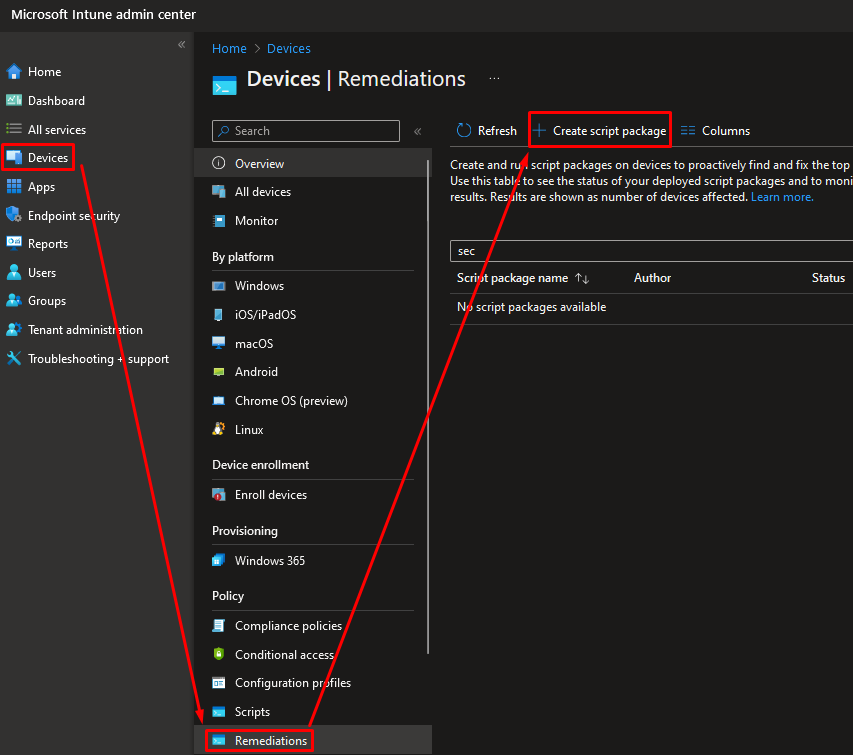Viewport: 853px width, 755px height.
Task: Click the iOS/iPadOS phone icon
Action: coord(219,314)
